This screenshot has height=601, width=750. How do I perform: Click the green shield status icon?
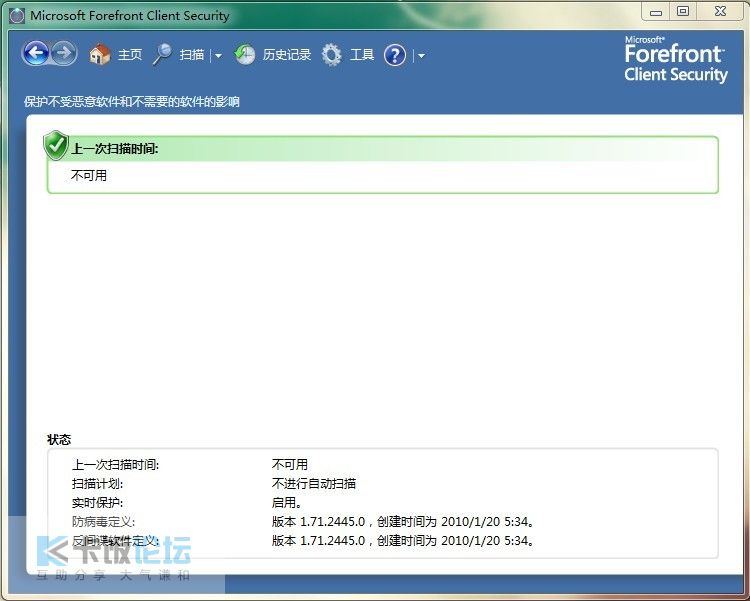(x=56, y=145)
